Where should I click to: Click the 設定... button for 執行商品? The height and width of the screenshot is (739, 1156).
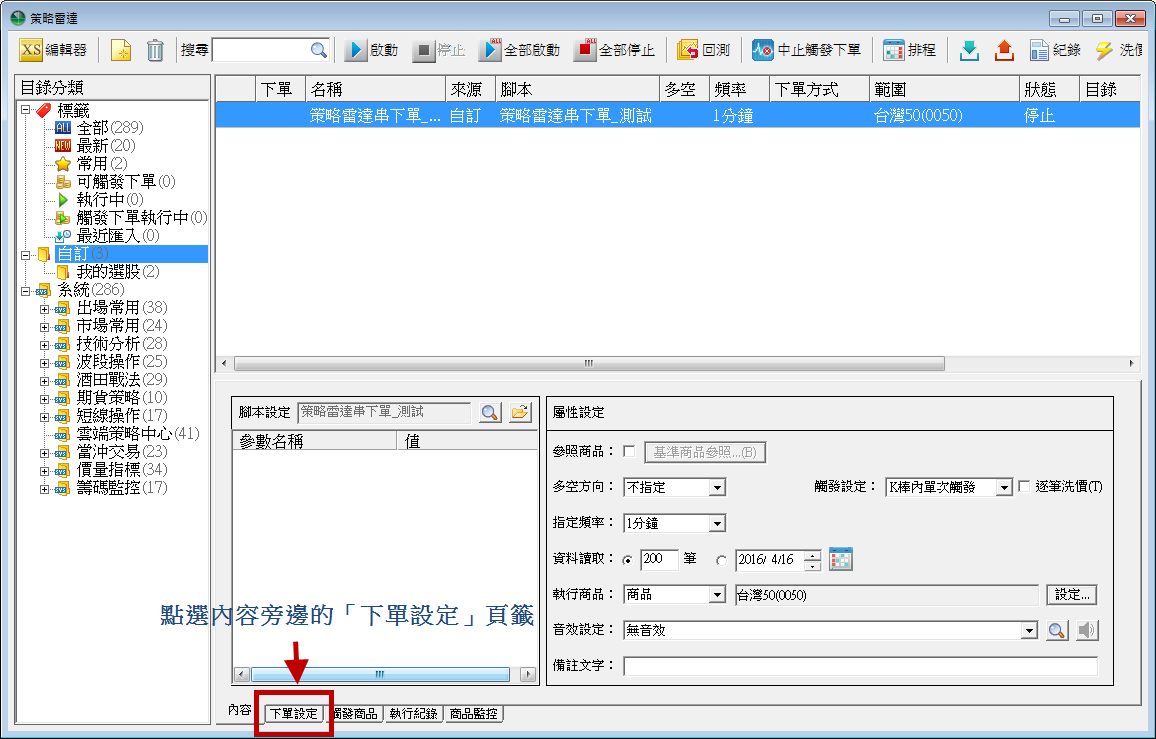1072,594
